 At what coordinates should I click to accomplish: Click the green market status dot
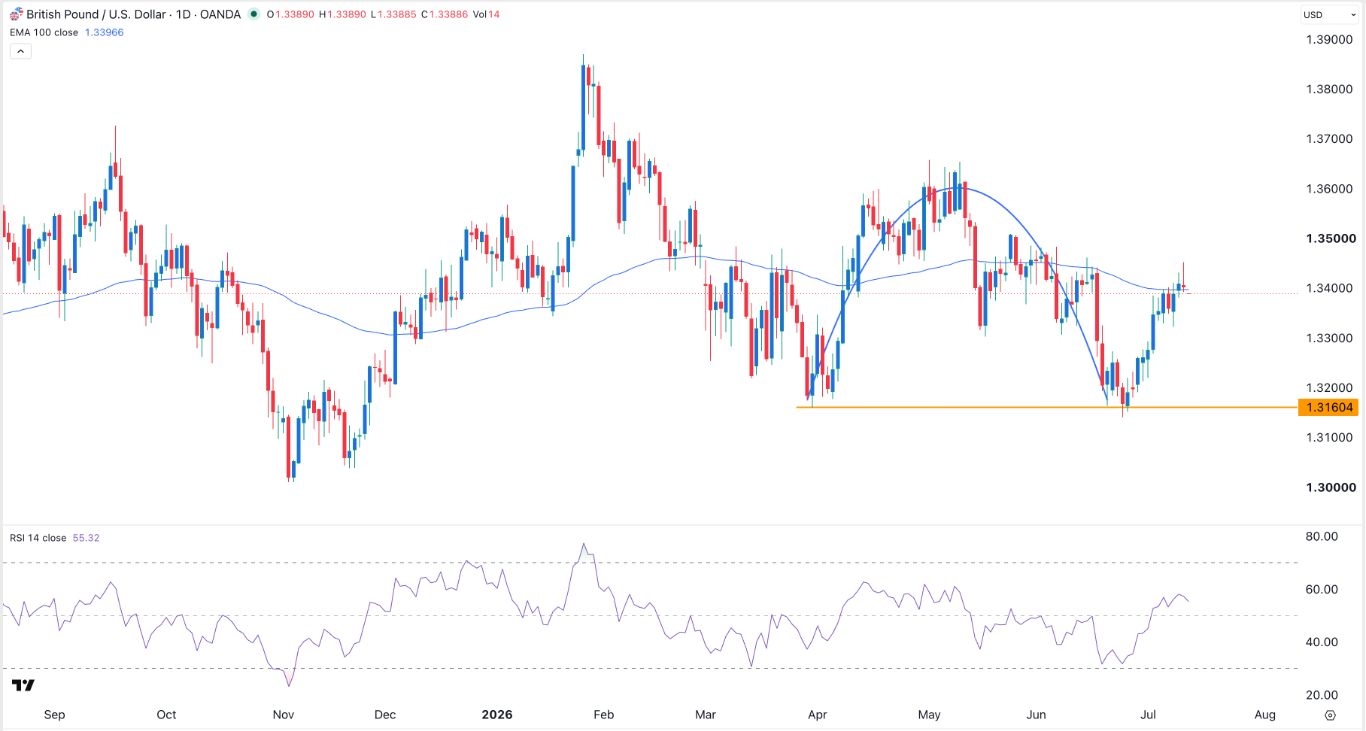click(x=254, y=14)
